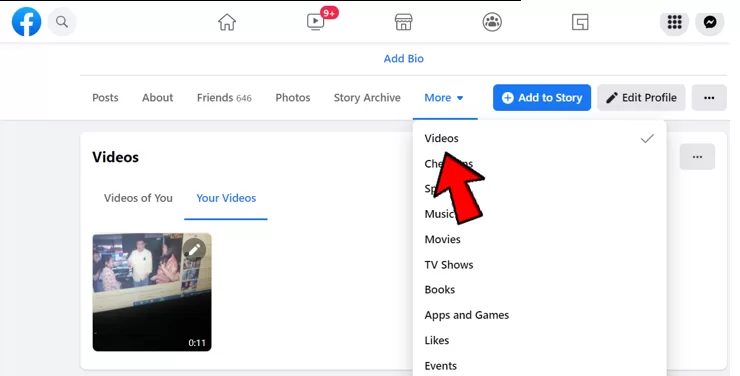The image size is (740, 376).
Task: Open the Messenger icon
Action: pyautogui.click(x=710, y=22)
